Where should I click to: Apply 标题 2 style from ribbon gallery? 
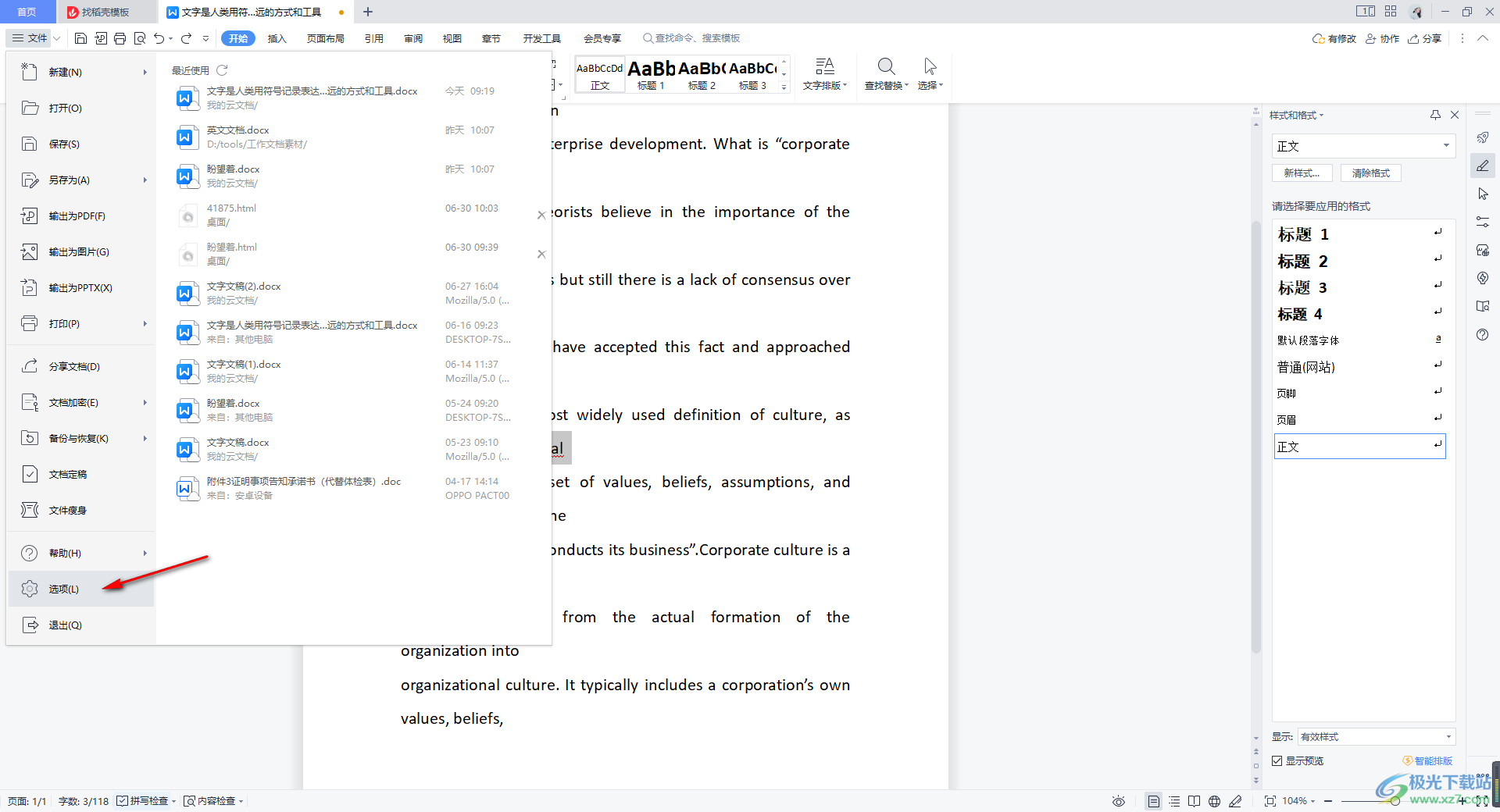(702, 75)
